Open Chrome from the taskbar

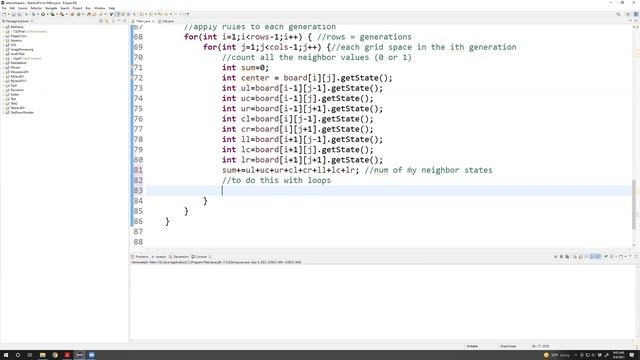pyautogui.click(x=55, y=355)
